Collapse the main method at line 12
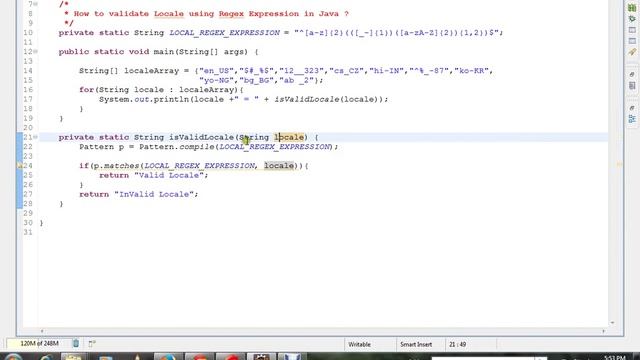The height and width of the screenshot is (360, 640). pyautogui.click(x=36, y=52)
